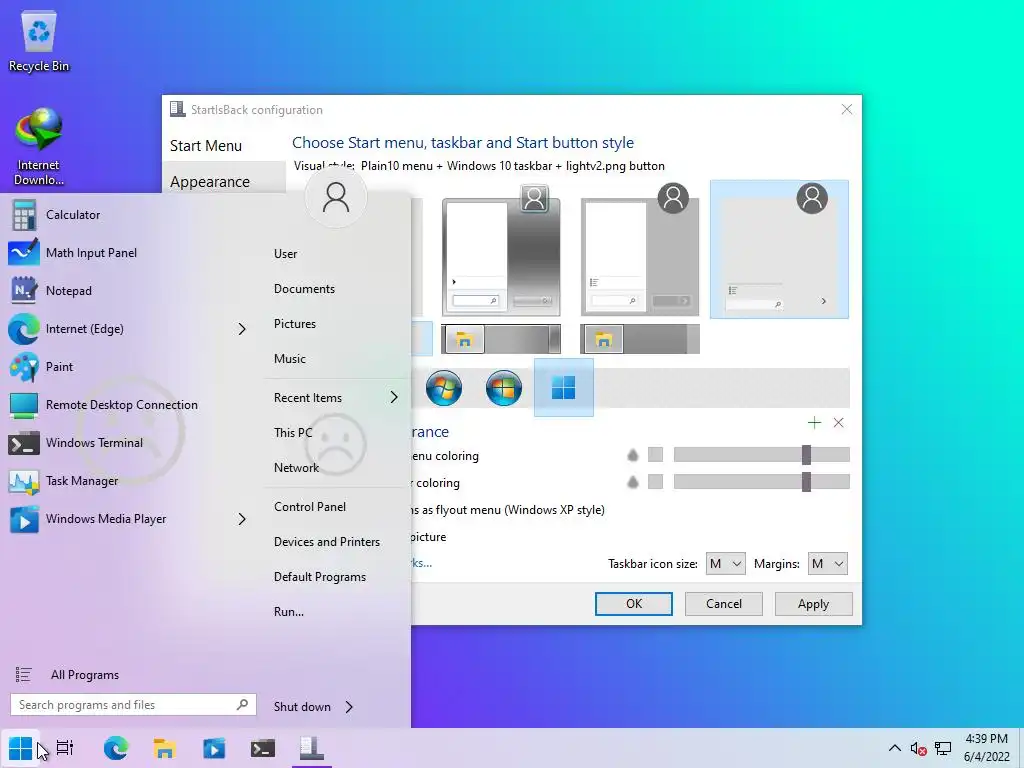This screenshot has height=768, width=1024.
Task: Click the taskbar coloring color swatch
Action: [x=655, y=482]
